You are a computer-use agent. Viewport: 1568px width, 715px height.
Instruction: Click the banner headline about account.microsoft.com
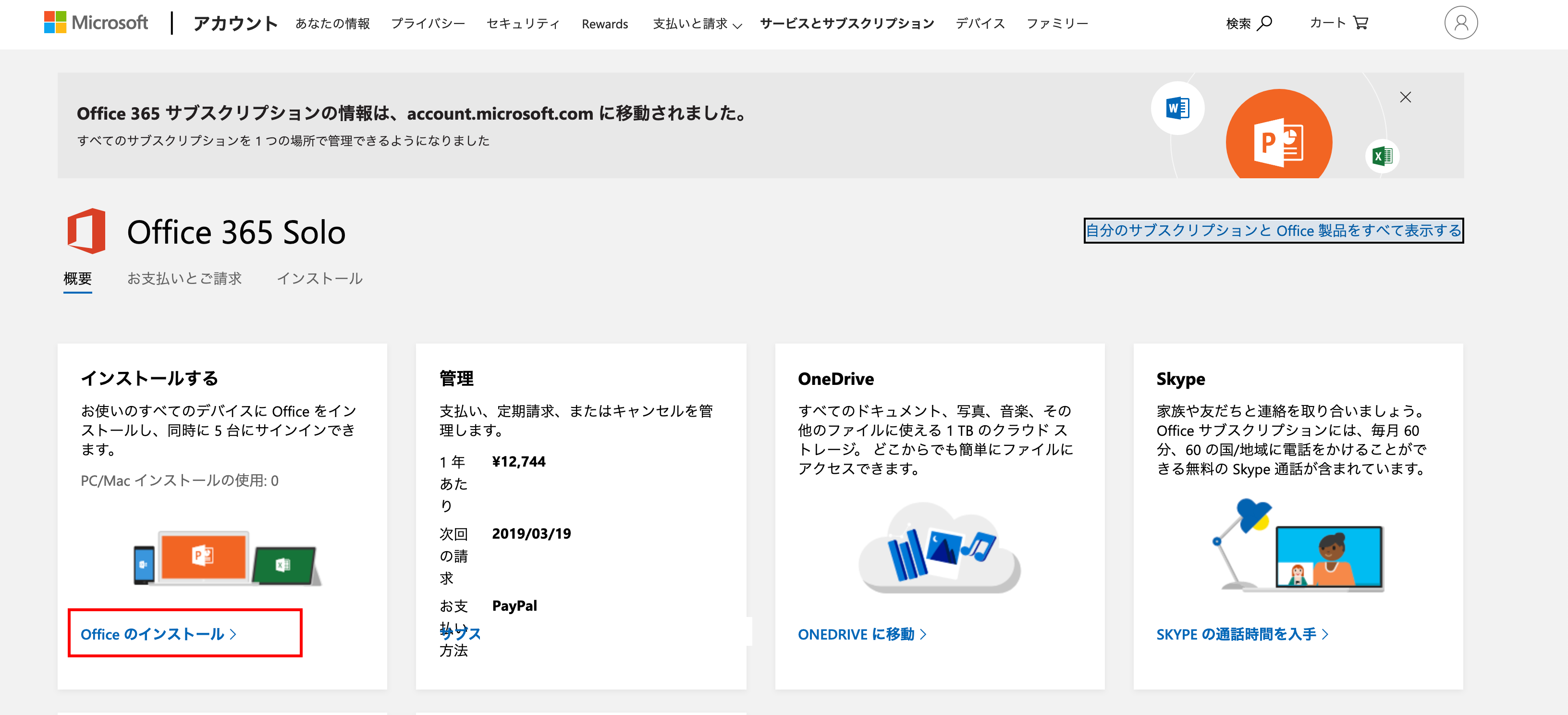coord(412,113)
